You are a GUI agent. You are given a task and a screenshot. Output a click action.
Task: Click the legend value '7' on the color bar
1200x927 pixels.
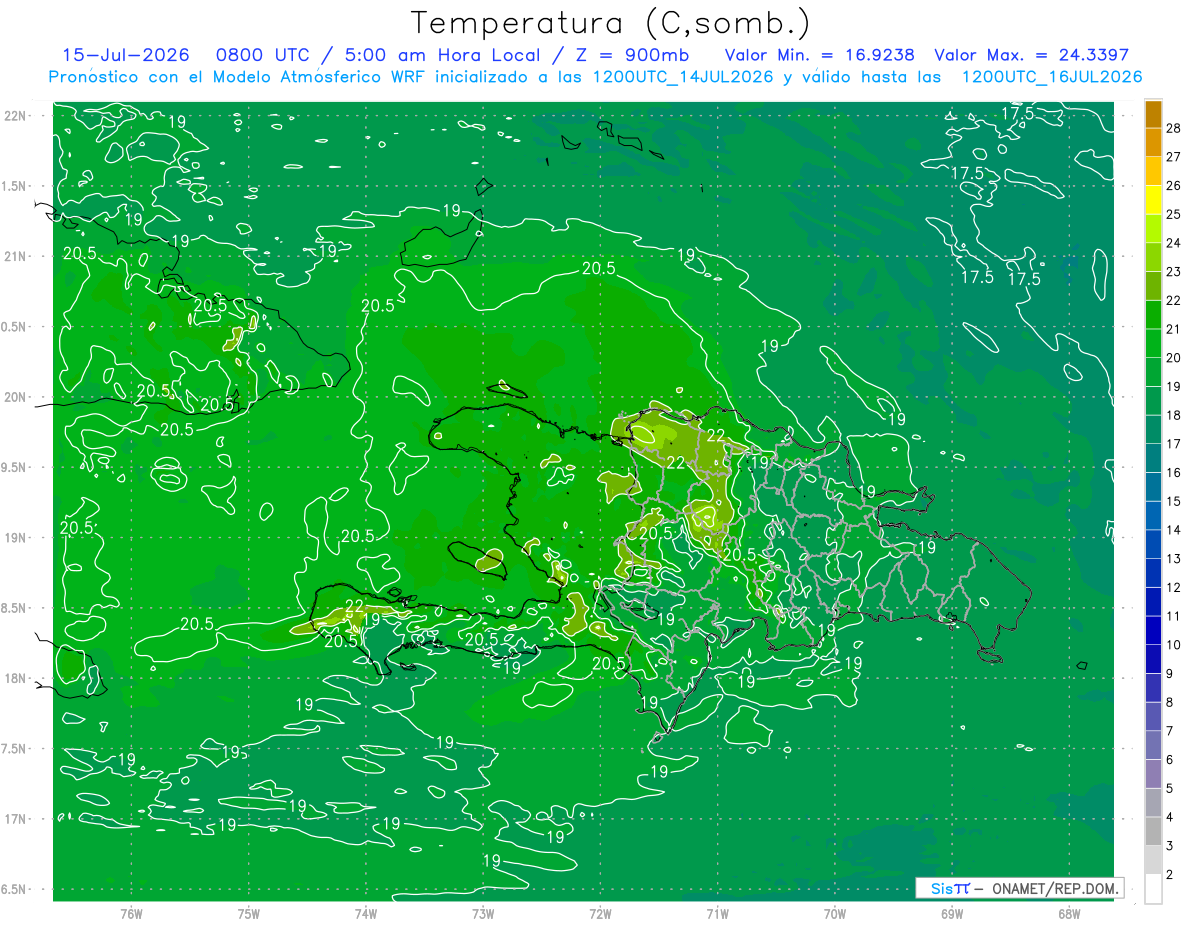(1171, 731)
